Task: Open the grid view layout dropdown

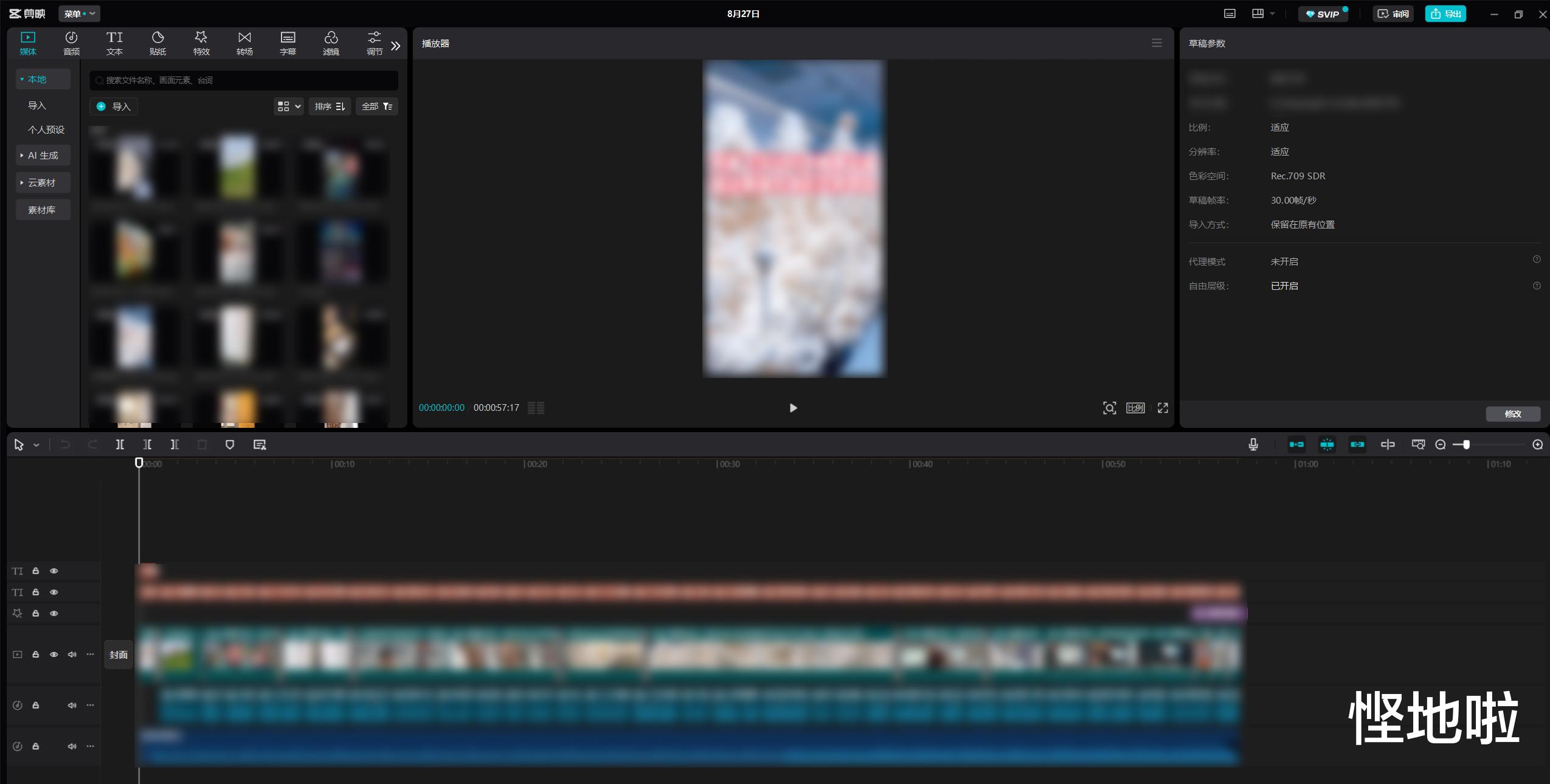Action: 289,106
